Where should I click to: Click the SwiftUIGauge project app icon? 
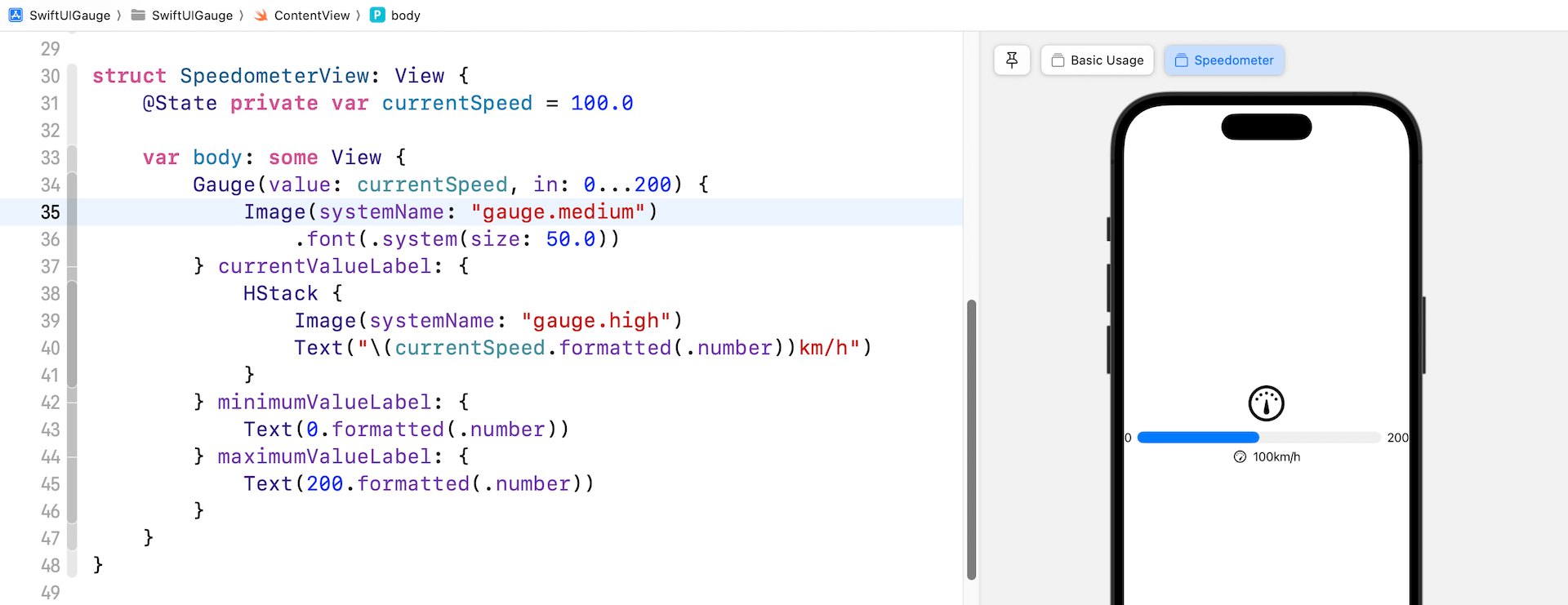click(16, 15)
